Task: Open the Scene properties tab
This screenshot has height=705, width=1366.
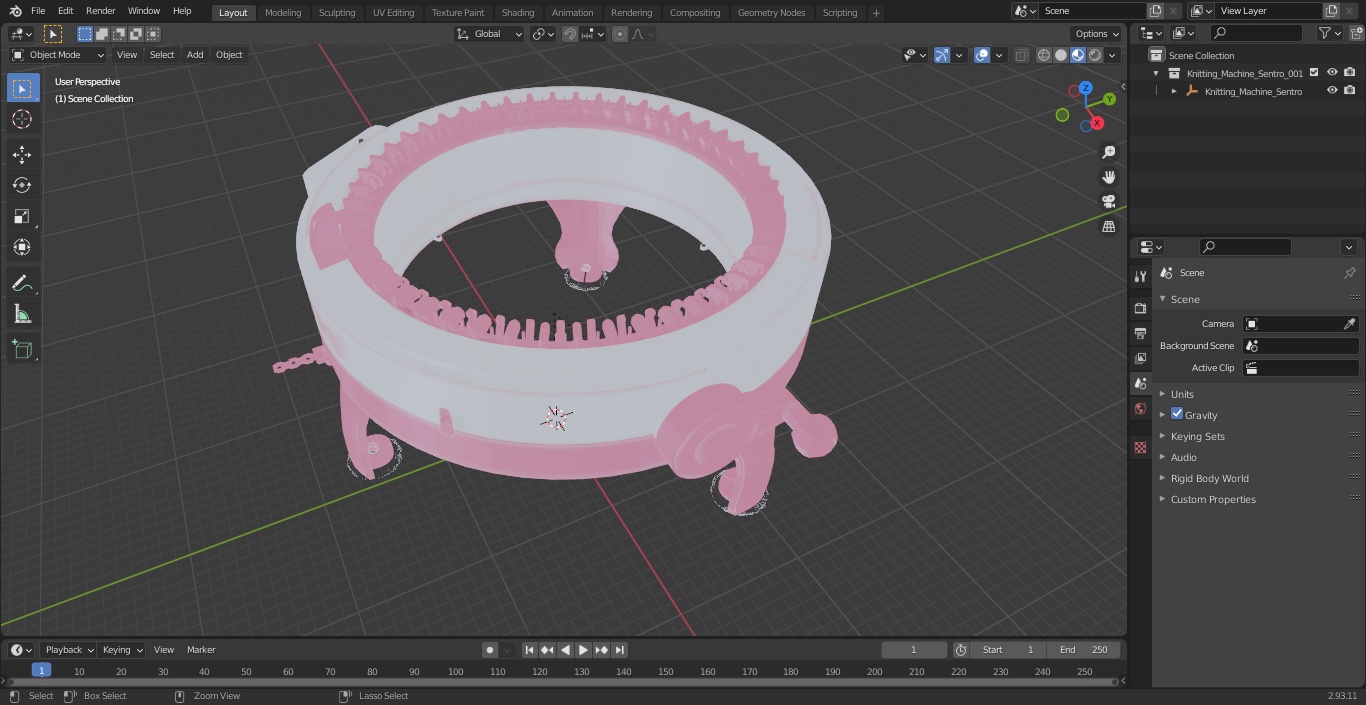Action: click(x=1140, y=383)
